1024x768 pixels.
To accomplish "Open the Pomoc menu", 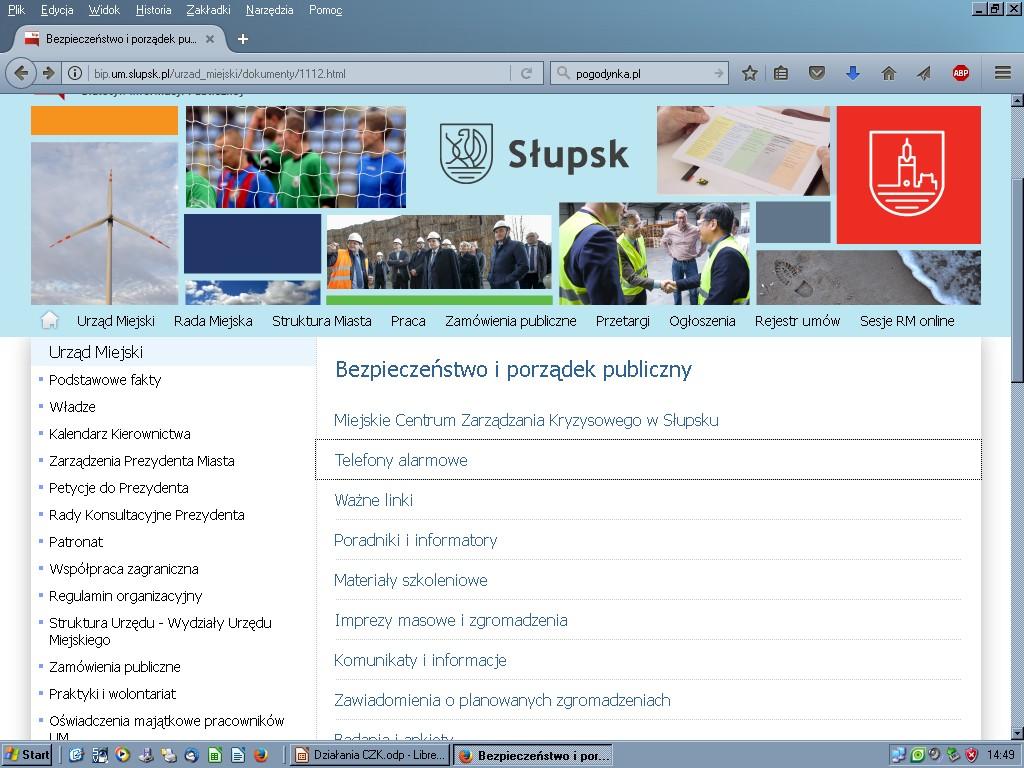I will (325, 10).
